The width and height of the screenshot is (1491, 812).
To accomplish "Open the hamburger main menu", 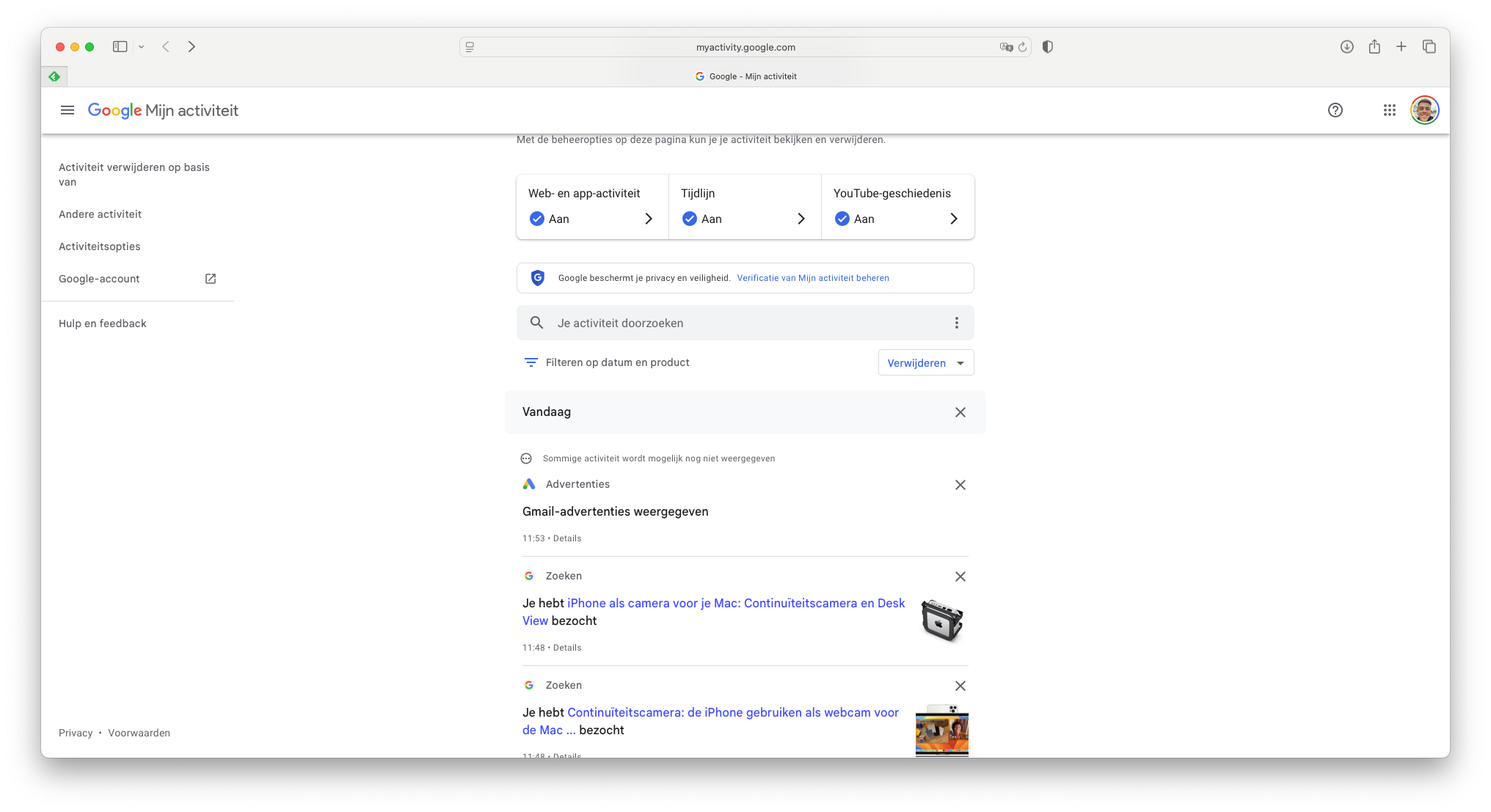I will 68,110.
